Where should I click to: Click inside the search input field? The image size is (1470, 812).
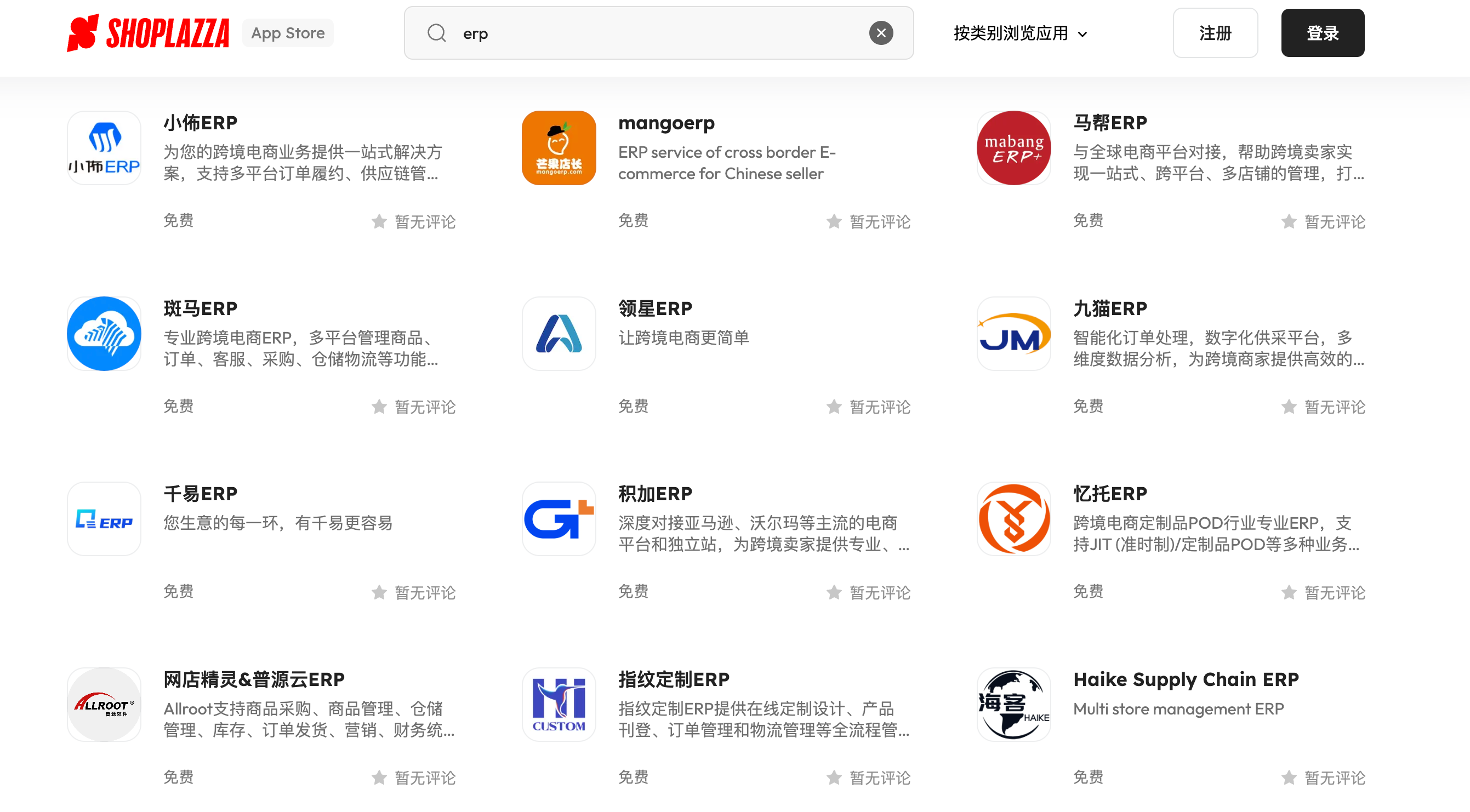(x=628, y=32)
